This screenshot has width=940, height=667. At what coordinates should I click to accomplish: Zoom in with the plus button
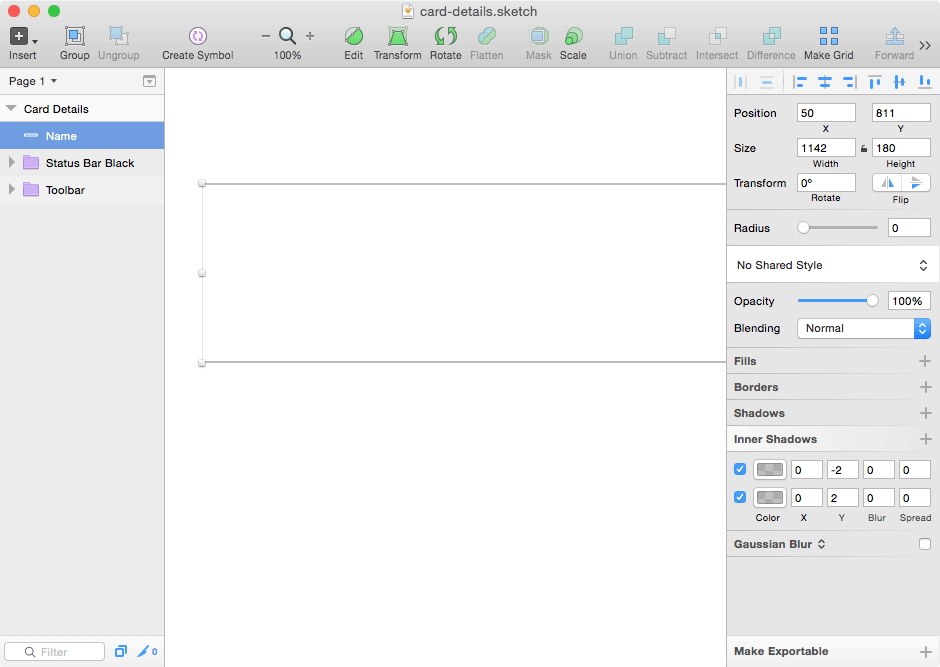click(x=310, y=36)
